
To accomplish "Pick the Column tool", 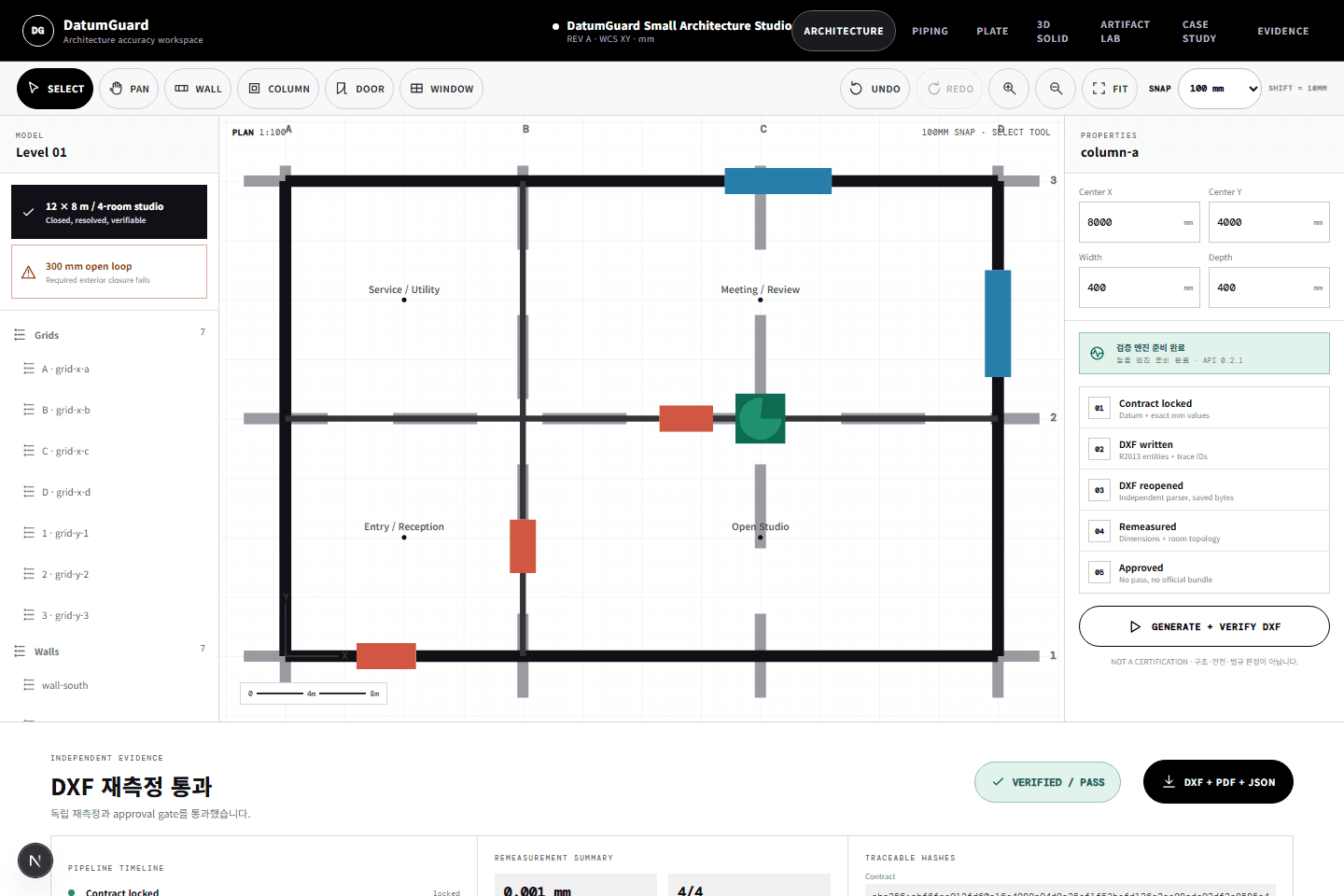I will click(278, 89).
